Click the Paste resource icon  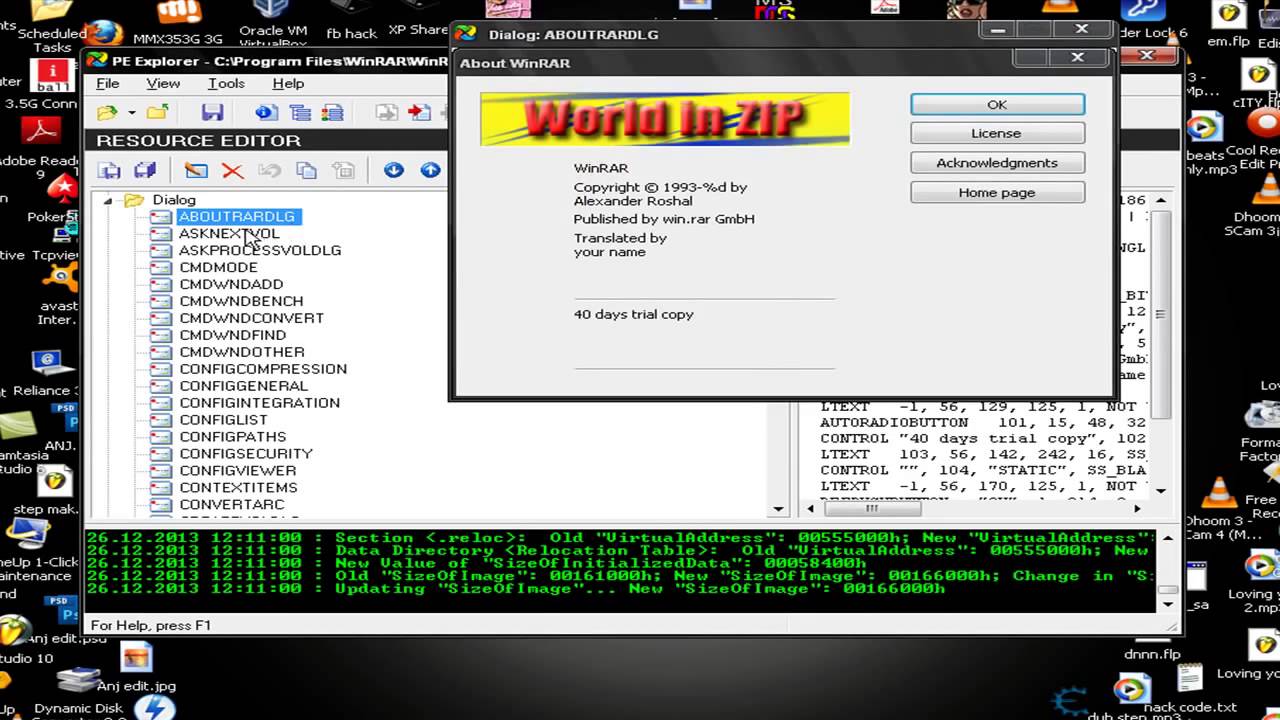(343, 170)
